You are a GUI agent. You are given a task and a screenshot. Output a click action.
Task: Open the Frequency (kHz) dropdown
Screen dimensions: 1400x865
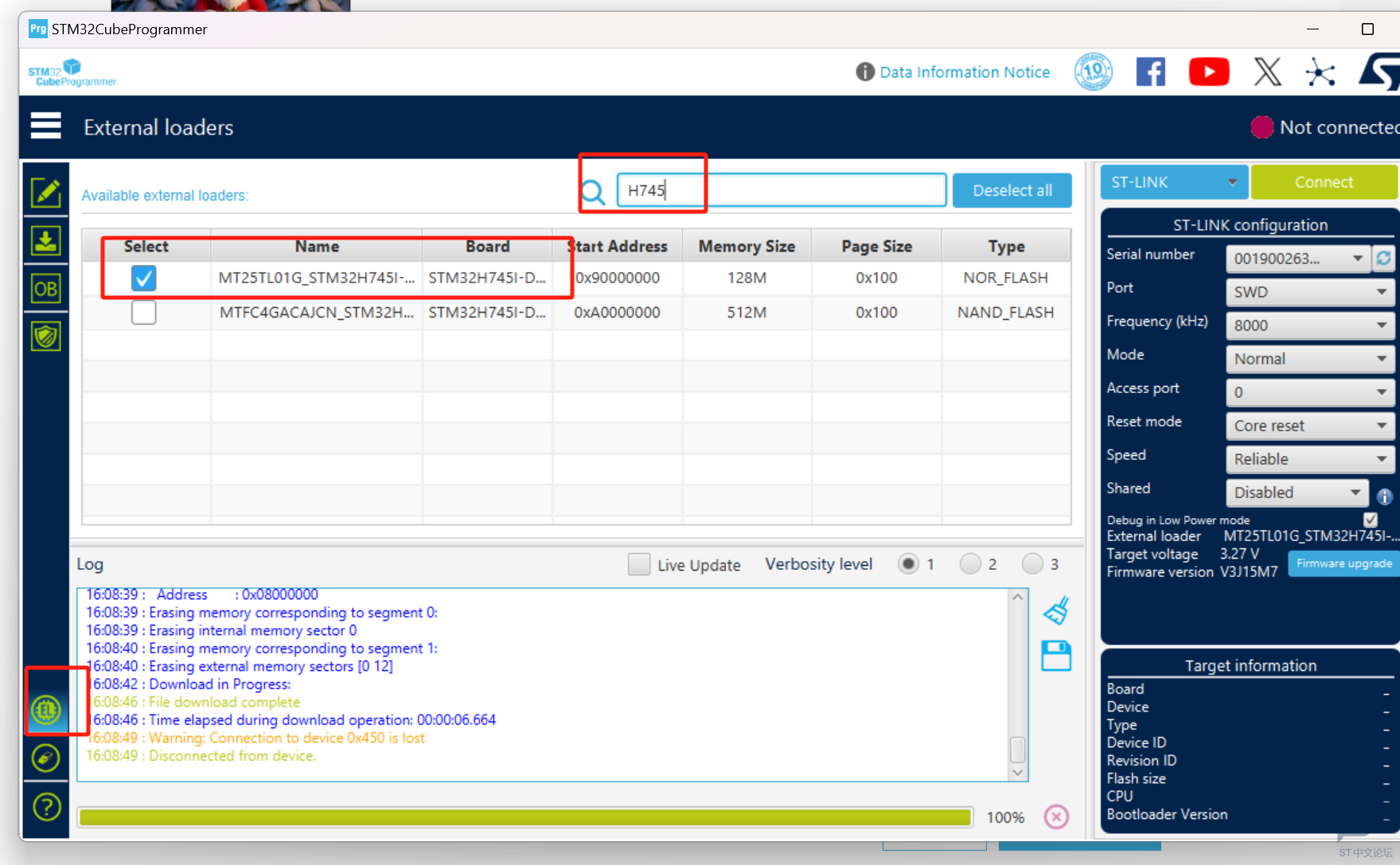(x=1310, y=325)
